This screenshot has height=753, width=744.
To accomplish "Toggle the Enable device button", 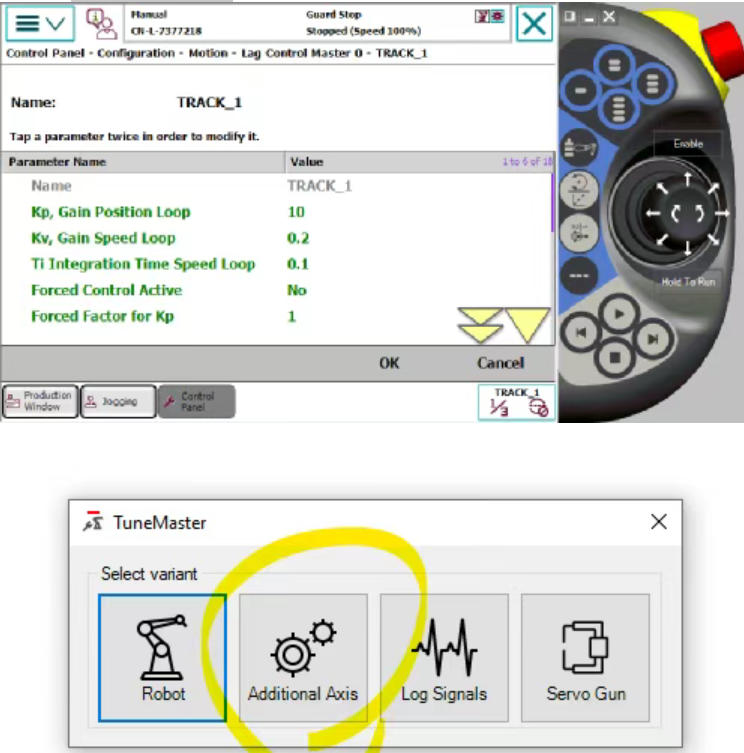I will (x=687, y=144).
